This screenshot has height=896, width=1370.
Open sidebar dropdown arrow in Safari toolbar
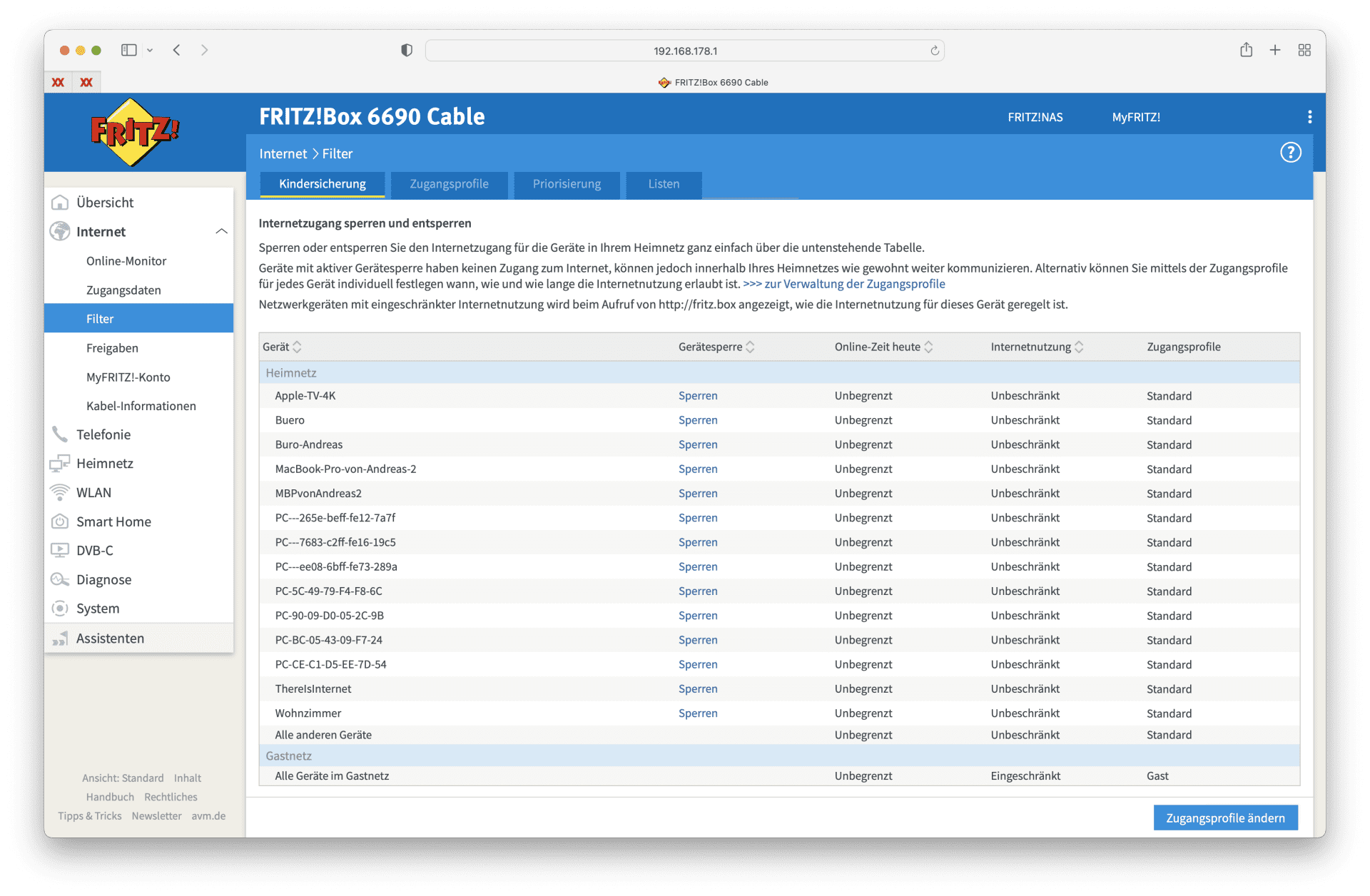coord(150,51)
